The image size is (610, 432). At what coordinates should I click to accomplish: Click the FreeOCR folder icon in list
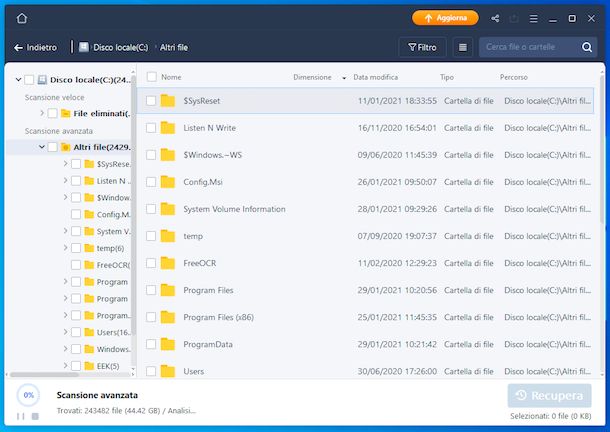[168, 263]
